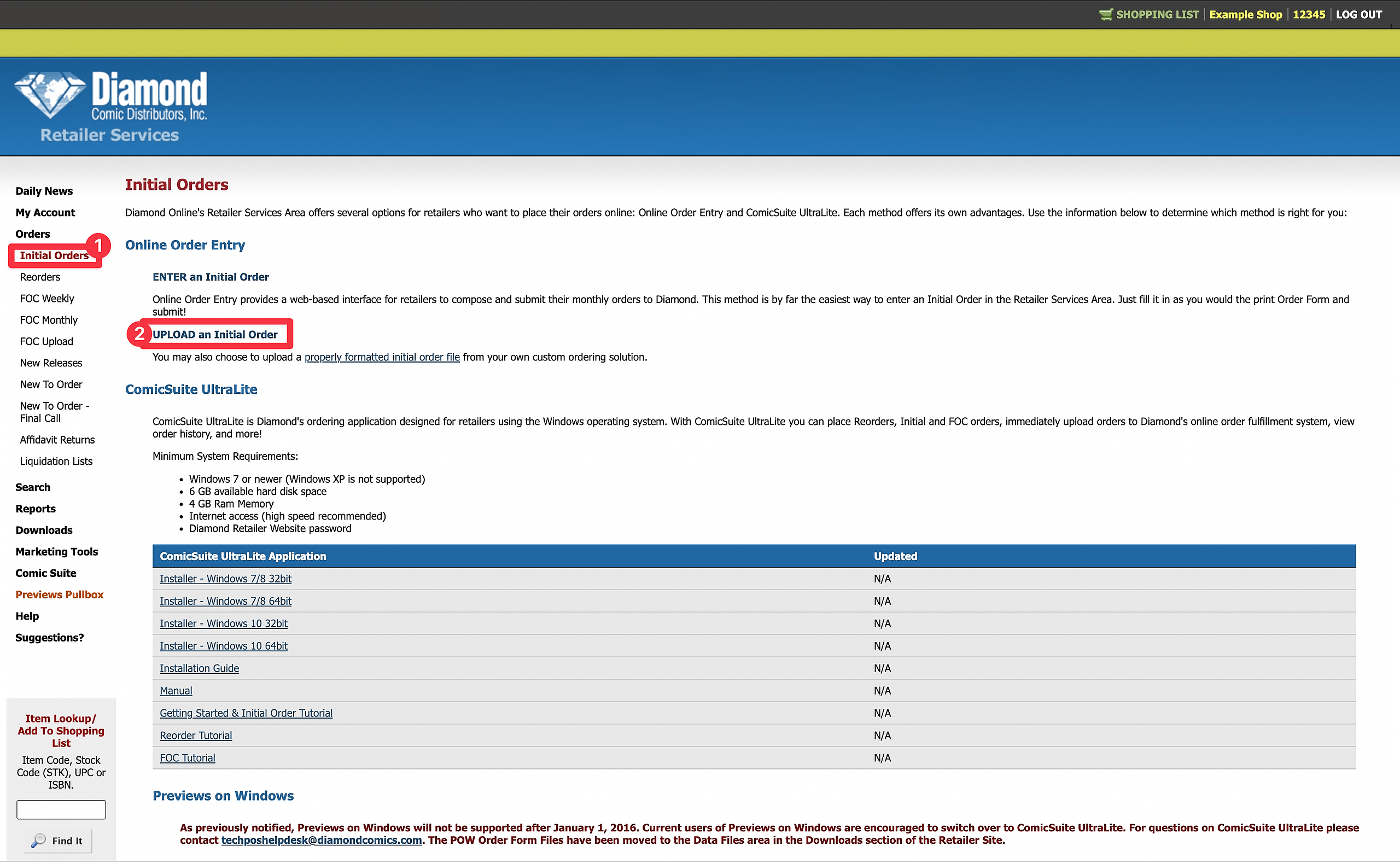Open the Installation Guide link
This screenshot has width=1400, height=863.
tap(199, 668)
